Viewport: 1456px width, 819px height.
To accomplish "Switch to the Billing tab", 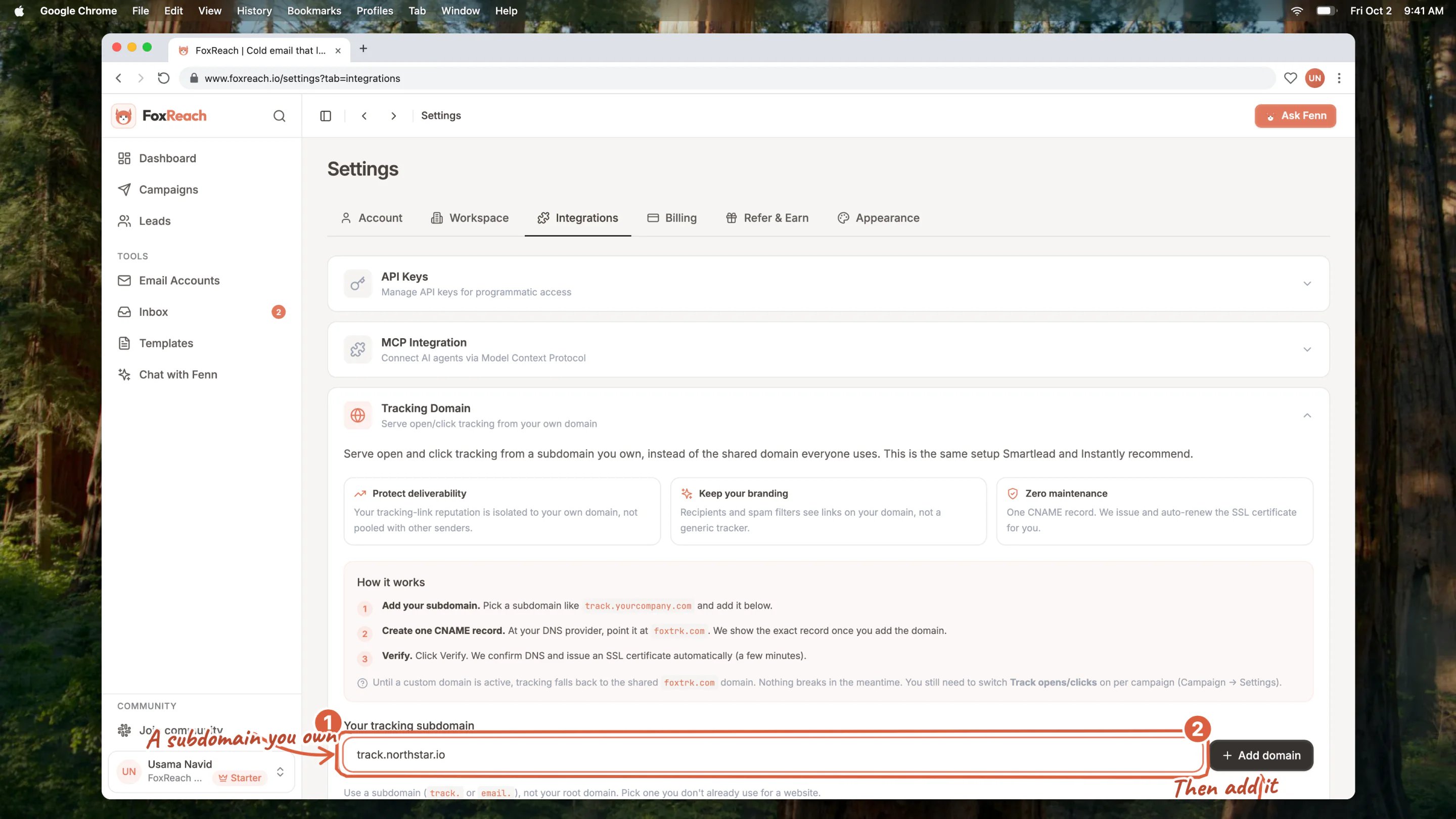I will point(672,218).
